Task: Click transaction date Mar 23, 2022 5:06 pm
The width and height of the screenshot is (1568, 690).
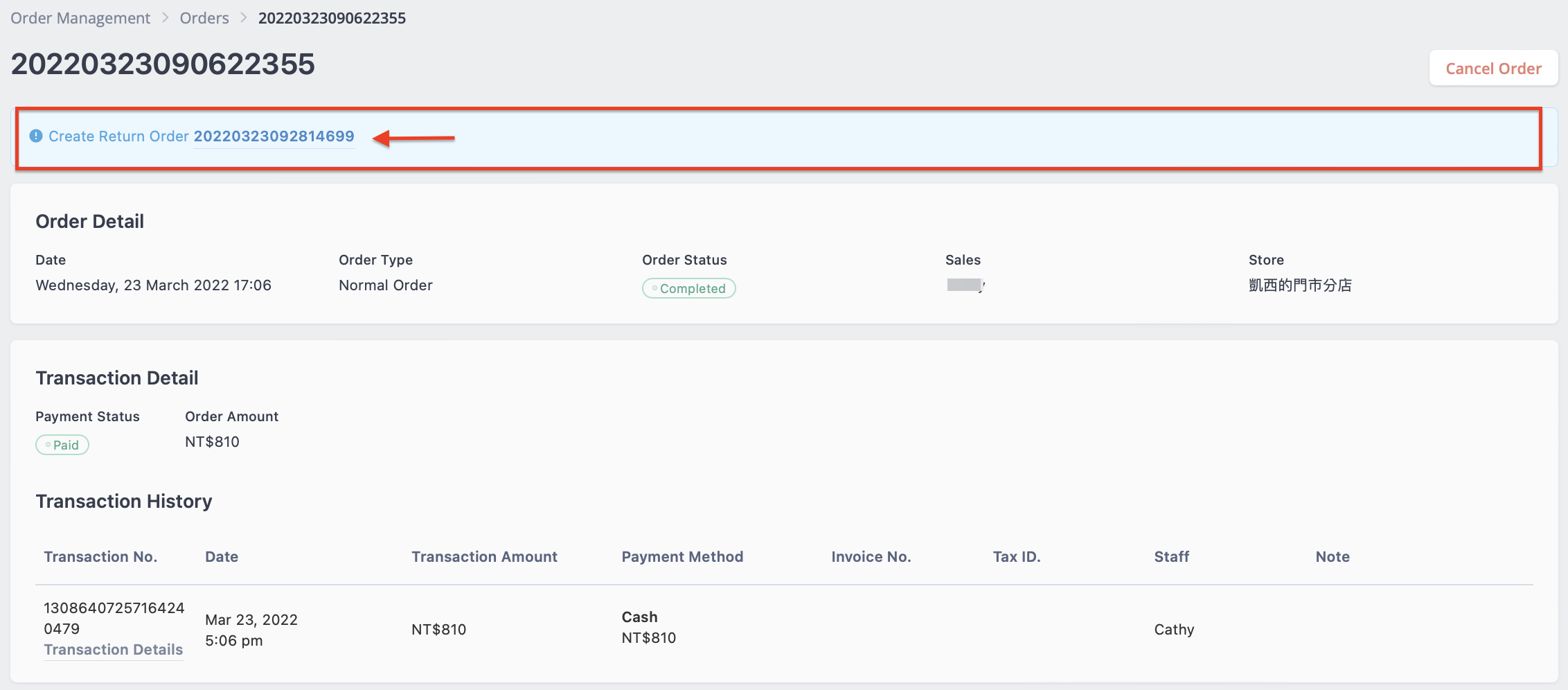Action: click(x=251, y=630)
